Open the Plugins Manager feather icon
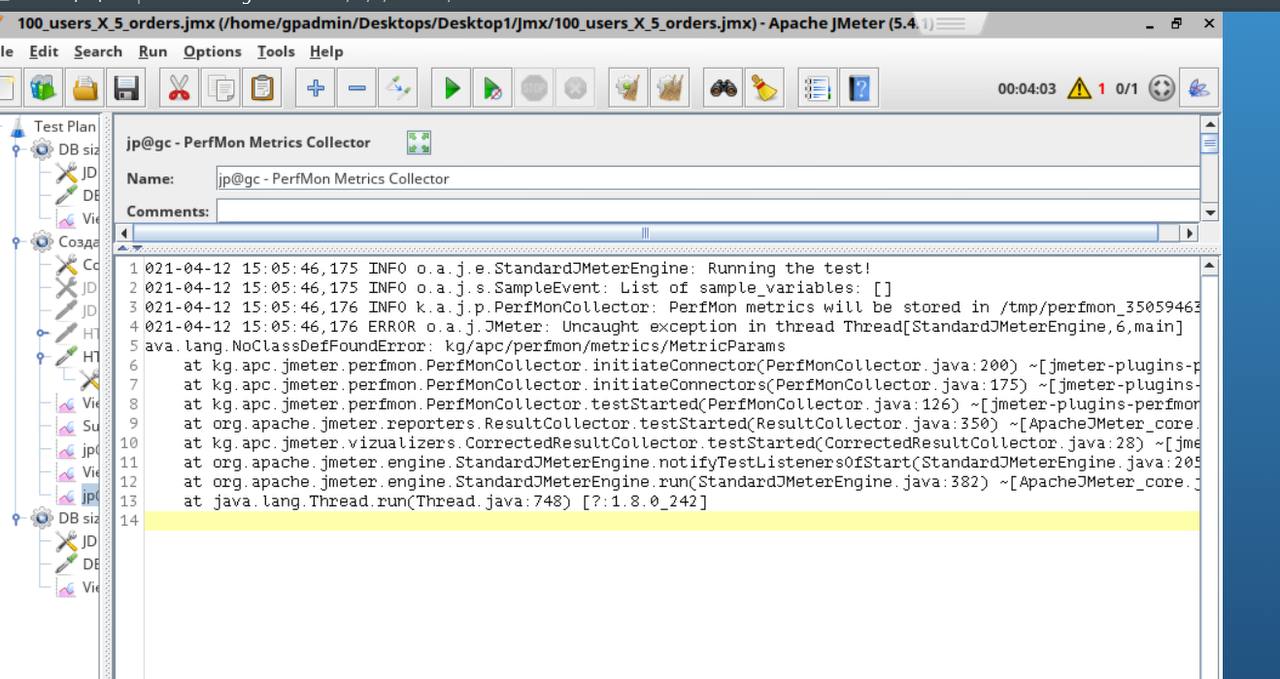This screenshot has width=1280, height=679. point(1196,89)
